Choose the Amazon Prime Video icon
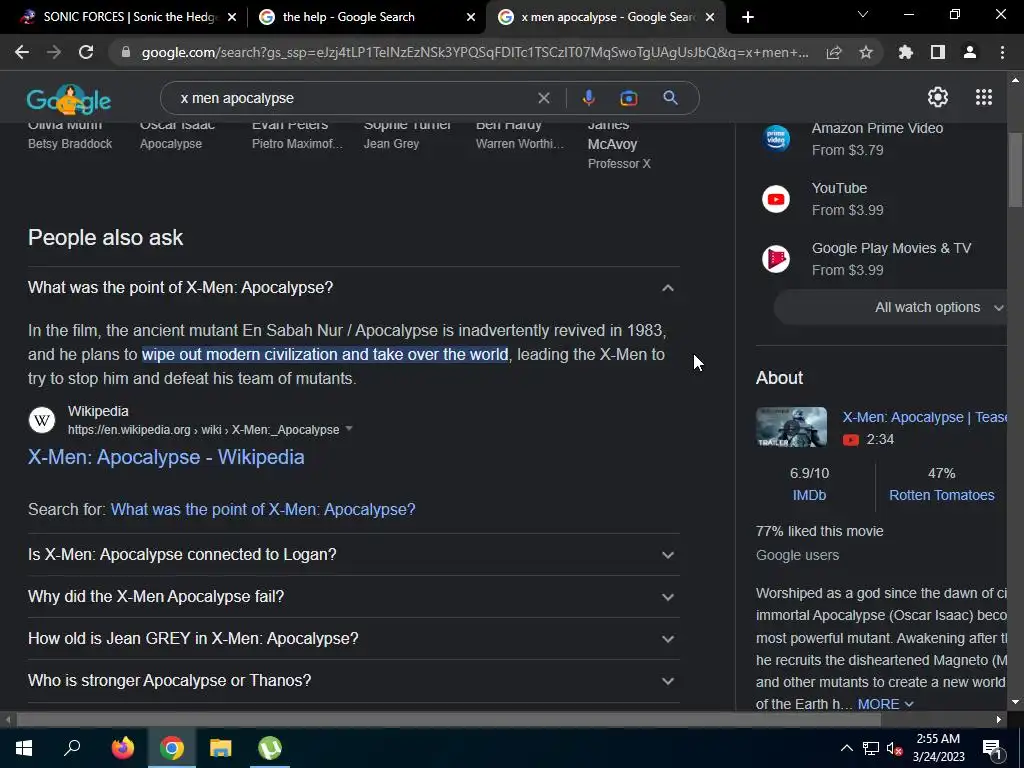Image resolution: width=1024 pixels, height=768 pixels. [x=776, y=138]
